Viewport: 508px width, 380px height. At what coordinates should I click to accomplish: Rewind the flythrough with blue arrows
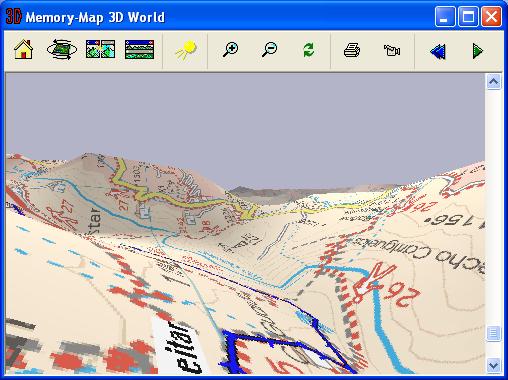tap(438, 52)
